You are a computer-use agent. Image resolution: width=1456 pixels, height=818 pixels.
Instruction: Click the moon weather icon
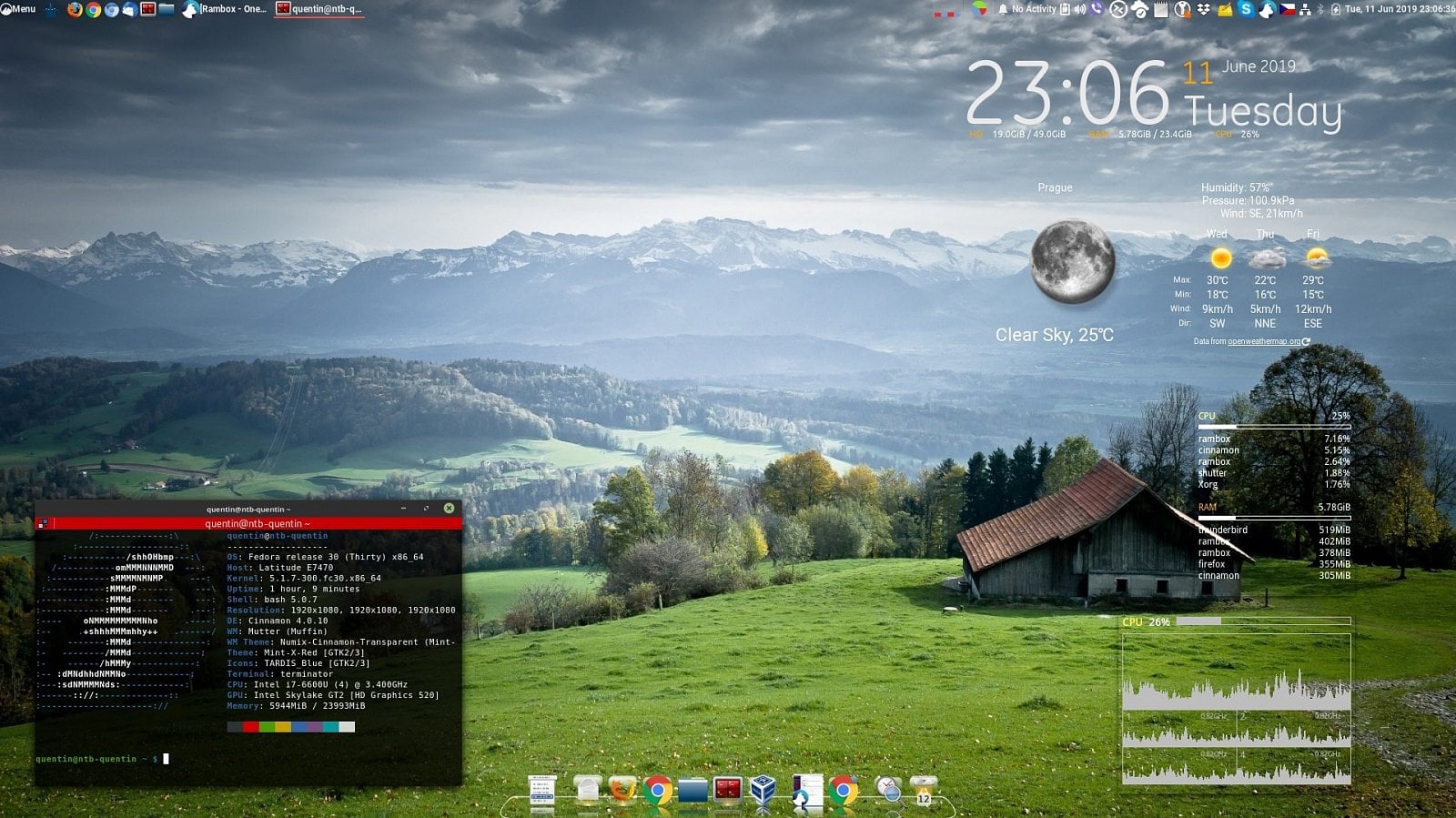click(1073, 261)
